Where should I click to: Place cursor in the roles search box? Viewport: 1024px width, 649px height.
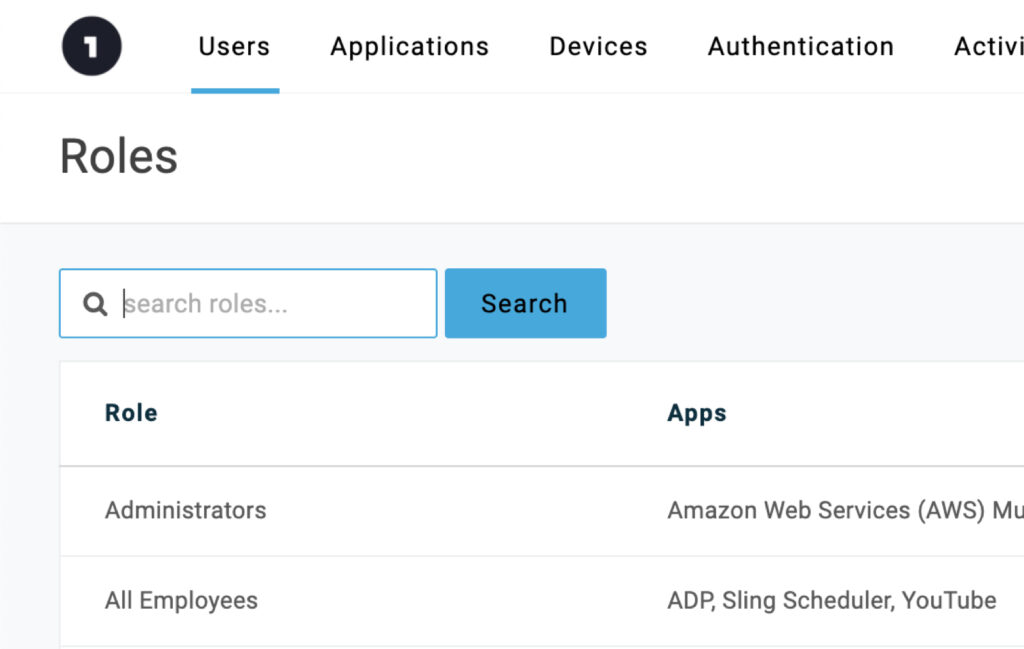pyautogui.click(x=250, y=303)
